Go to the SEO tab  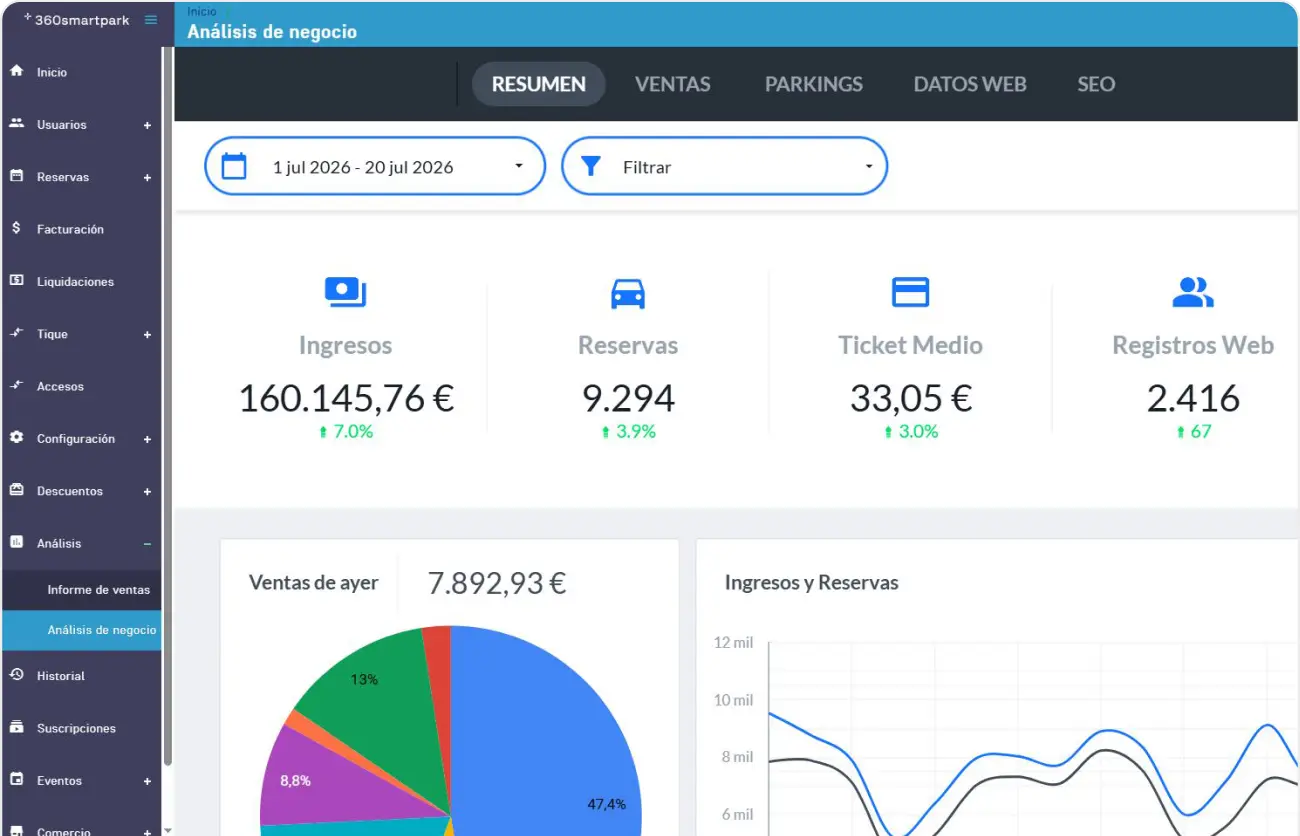[x=1096, y=84]
